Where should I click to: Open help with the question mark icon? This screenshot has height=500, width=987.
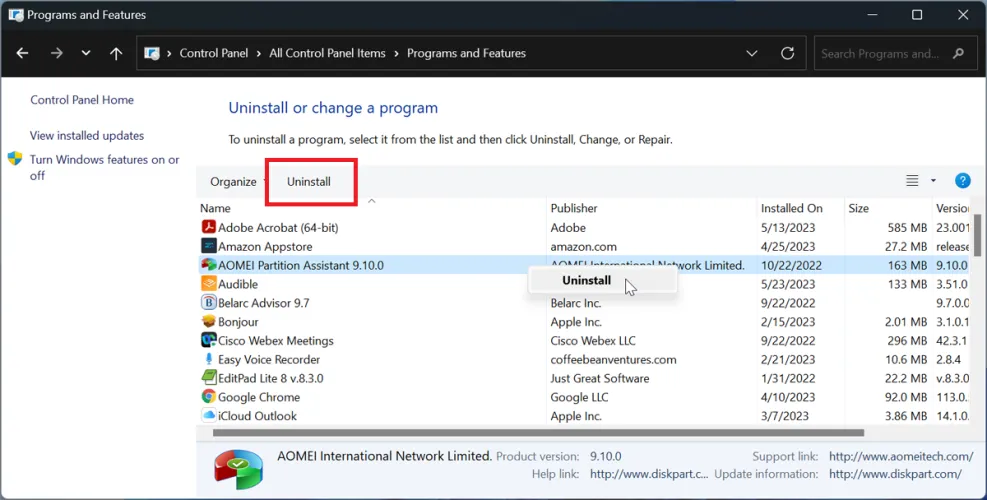click(962, 181)
